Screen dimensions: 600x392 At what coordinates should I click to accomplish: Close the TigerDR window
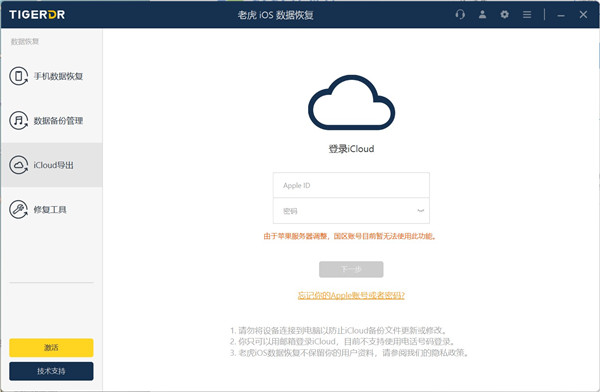[x=583, y=15]
